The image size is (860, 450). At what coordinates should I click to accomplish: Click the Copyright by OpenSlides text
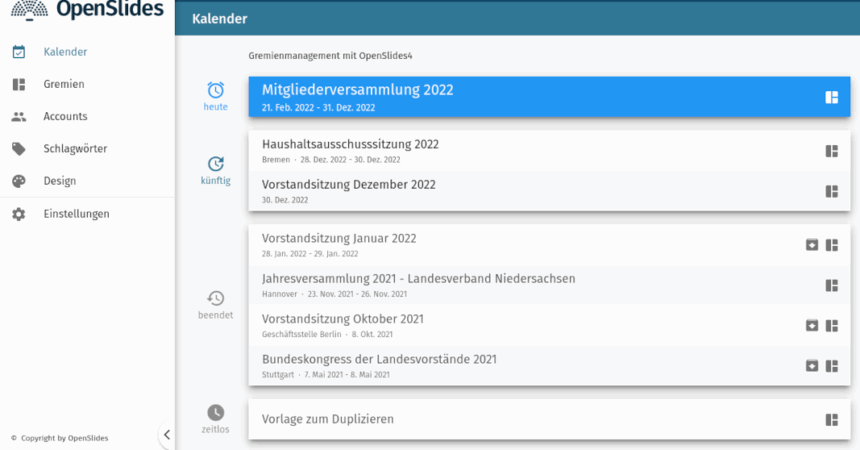click(x=60, y=438)
